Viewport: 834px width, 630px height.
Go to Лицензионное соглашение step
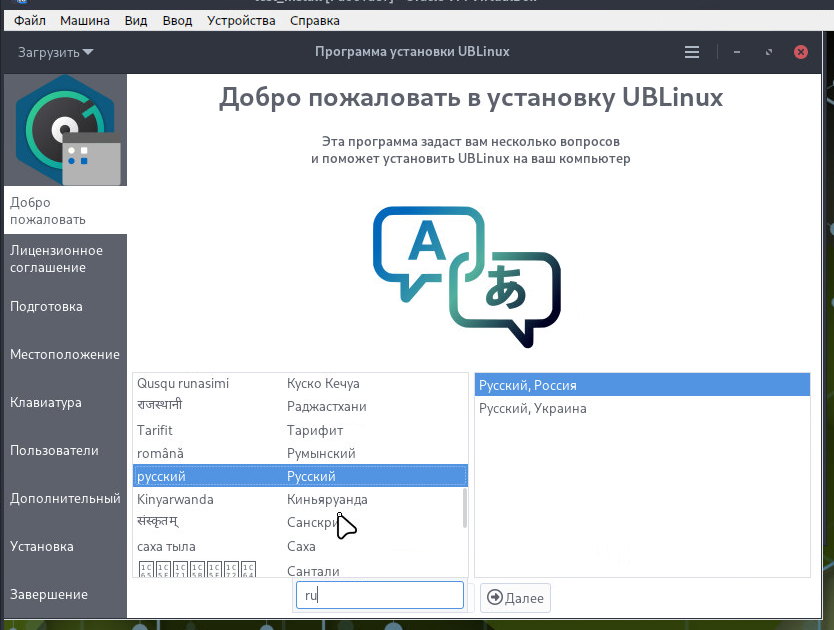[65, 259]
